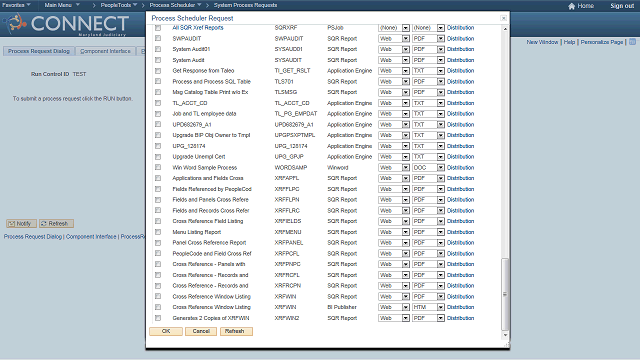Click the Refresh button with arrows icon
This screenshot has height=360, width=640.
click(56, 224)
